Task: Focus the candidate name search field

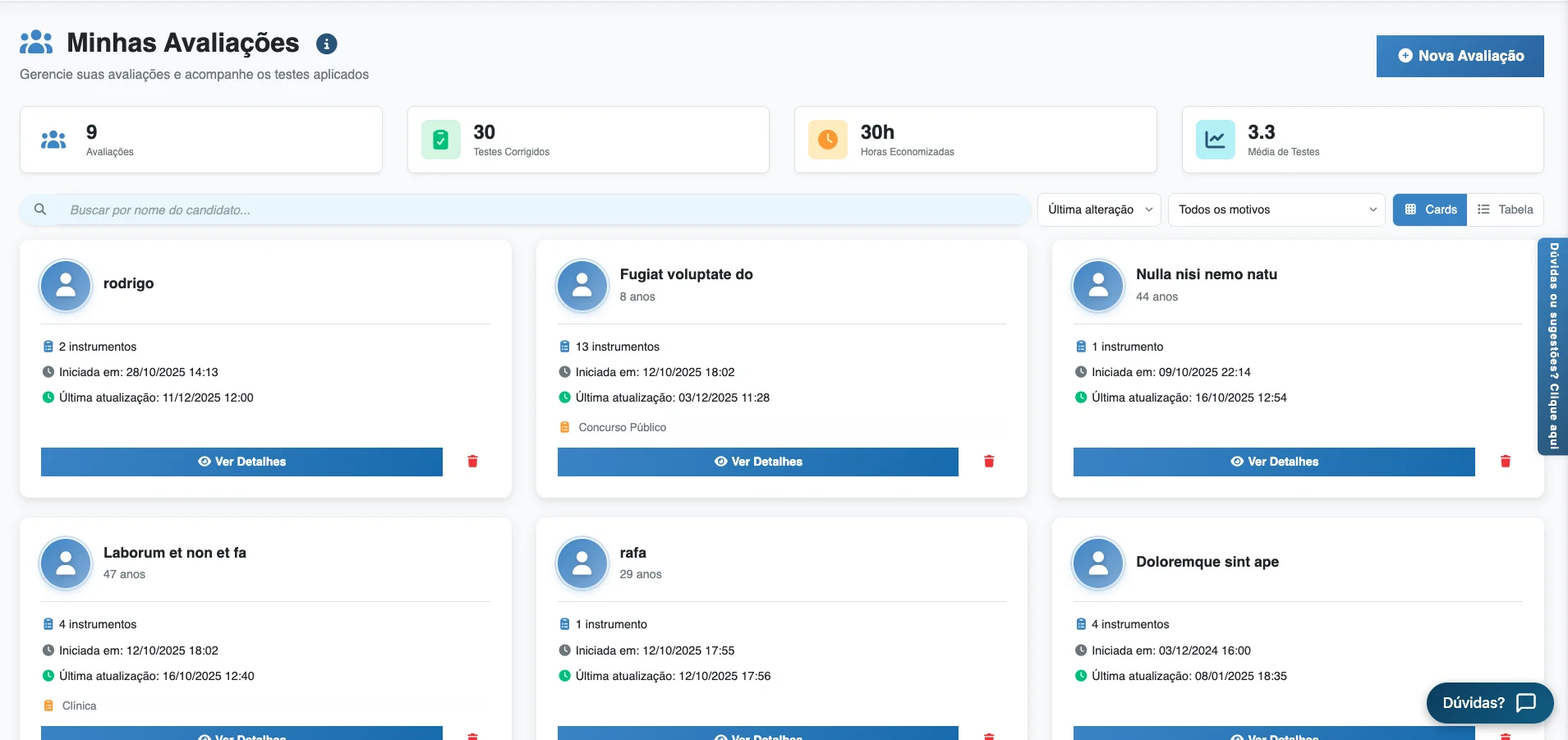Action: [x=542, y=210]
